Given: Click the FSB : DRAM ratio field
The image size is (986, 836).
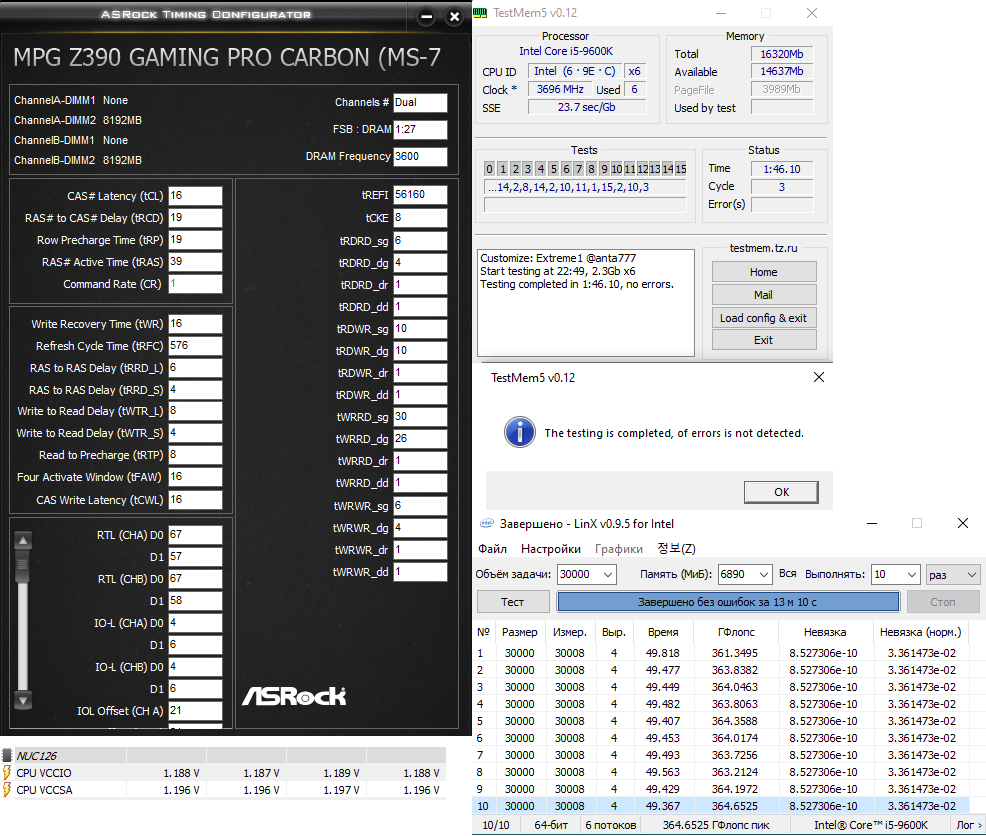Looking at the screenshot, I should [x=420, y=130].
